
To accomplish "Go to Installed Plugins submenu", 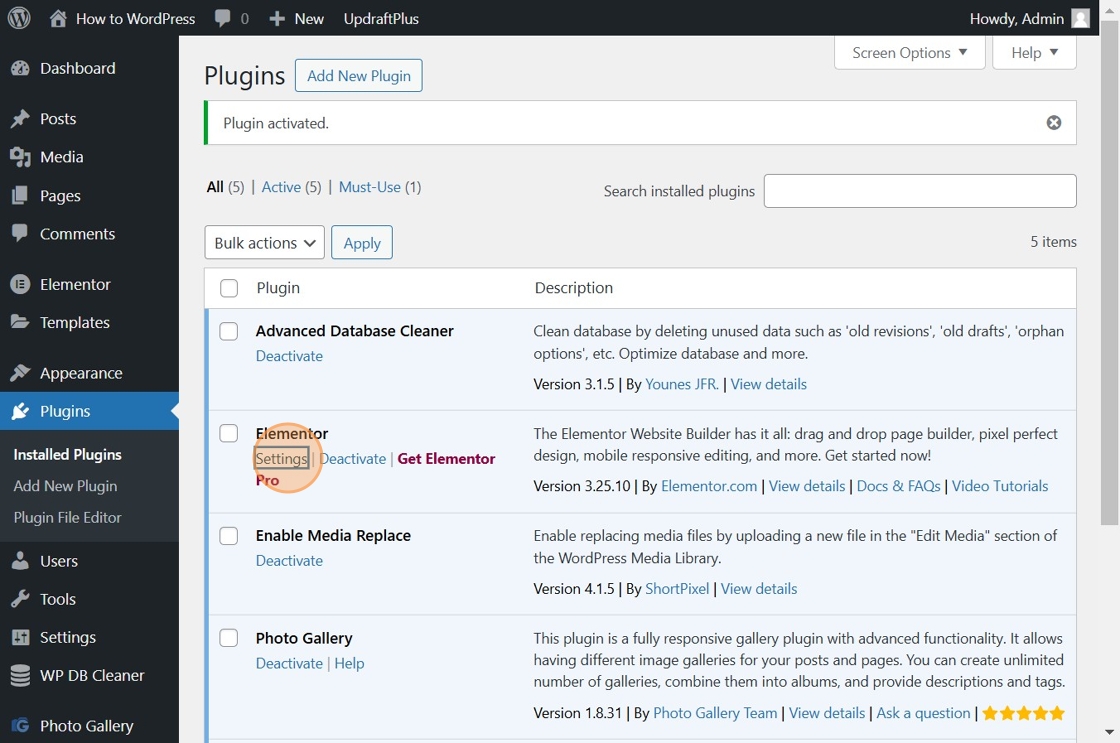I will coord(67,454).
